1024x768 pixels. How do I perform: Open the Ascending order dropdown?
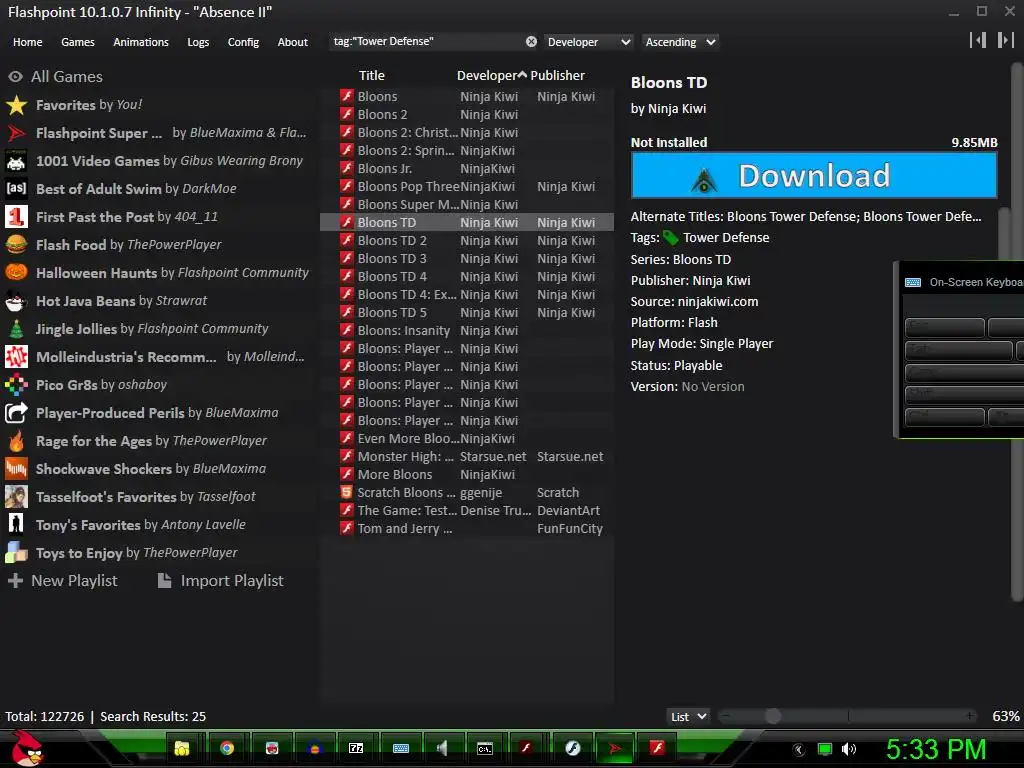pos(680,42)
